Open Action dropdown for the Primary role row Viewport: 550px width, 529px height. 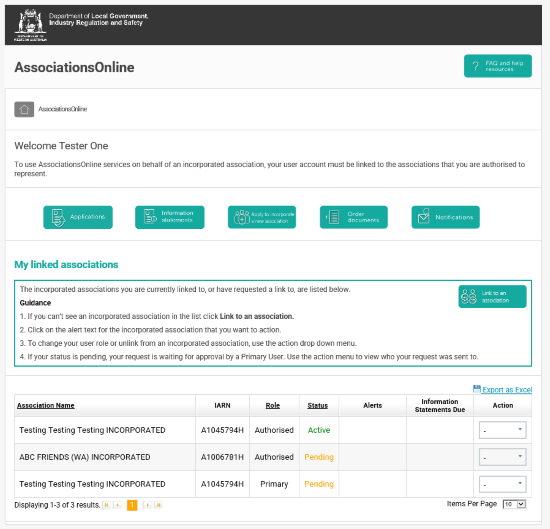point(503,484)
